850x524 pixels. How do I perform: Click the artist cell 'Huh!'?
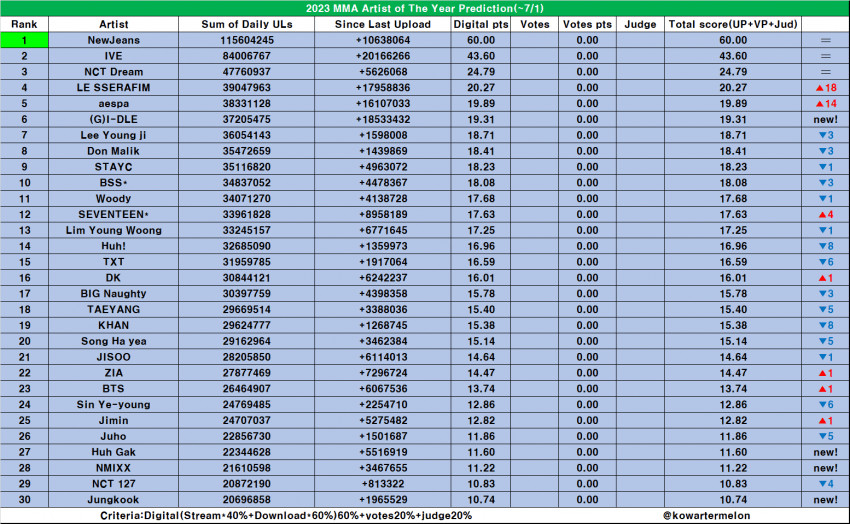[113, 246]
